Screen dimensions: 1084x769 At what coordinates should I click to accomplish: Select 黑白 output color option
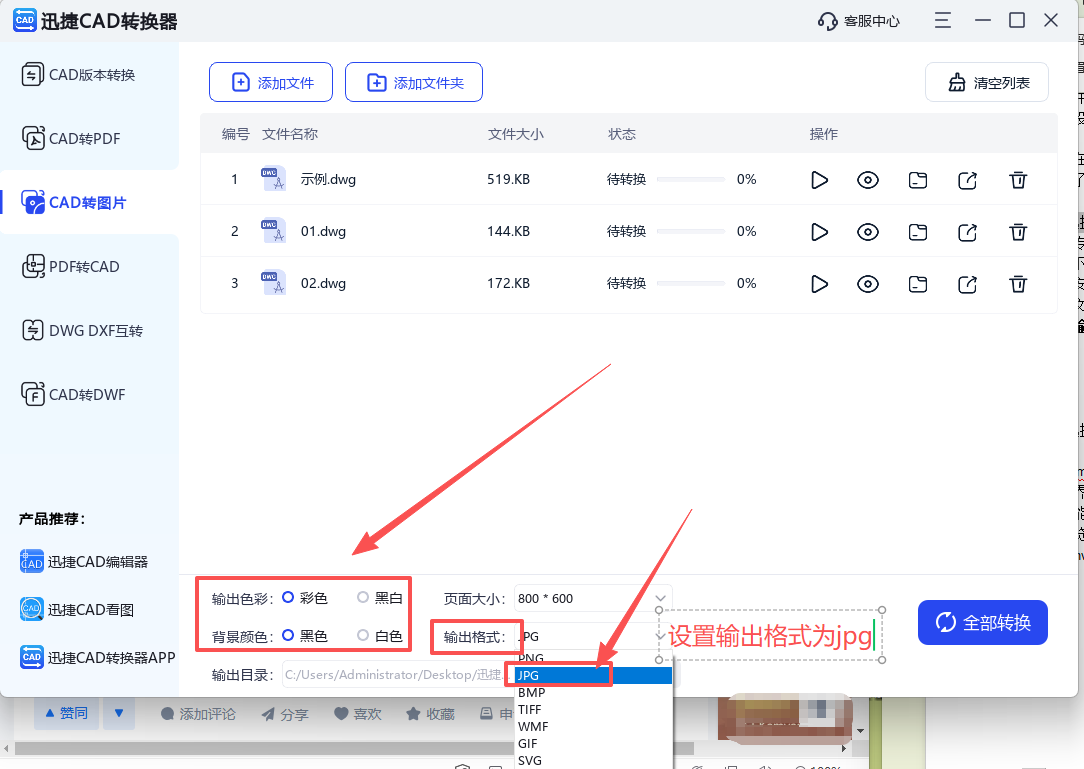click(360, 598)
